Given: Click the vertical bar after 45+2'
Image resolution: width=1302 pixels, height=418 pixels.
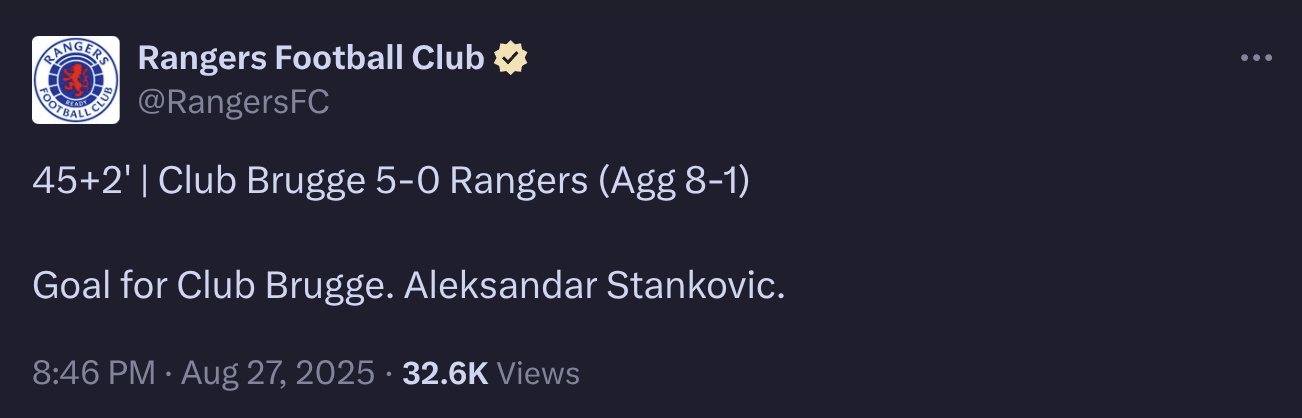Looking at the screenshot, I should pos(146,182).
